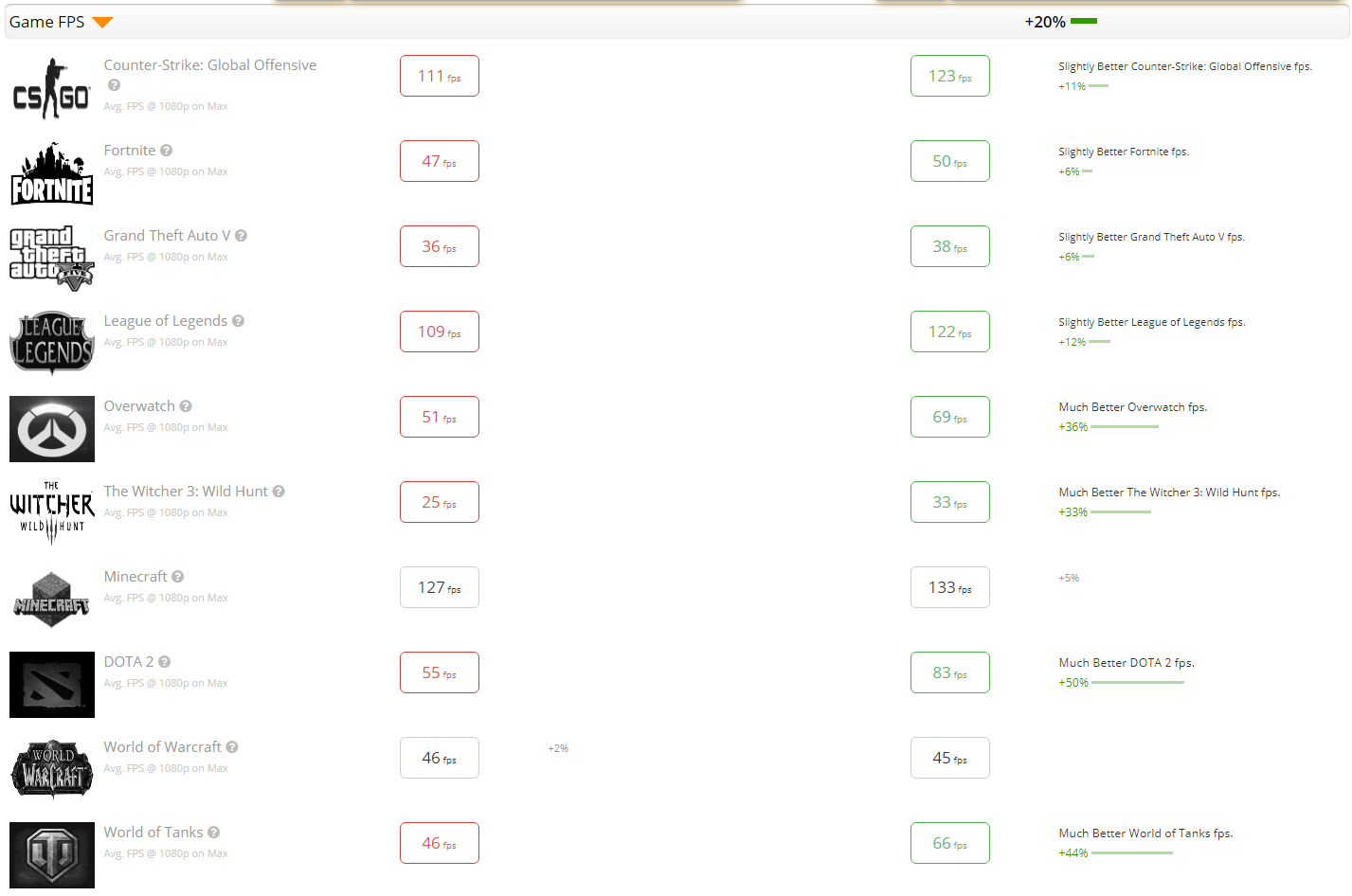Click the +20% overall Game FPS bar
Screen dimensions: 1352x896
pyautogui.click(x=1084, y=21)
